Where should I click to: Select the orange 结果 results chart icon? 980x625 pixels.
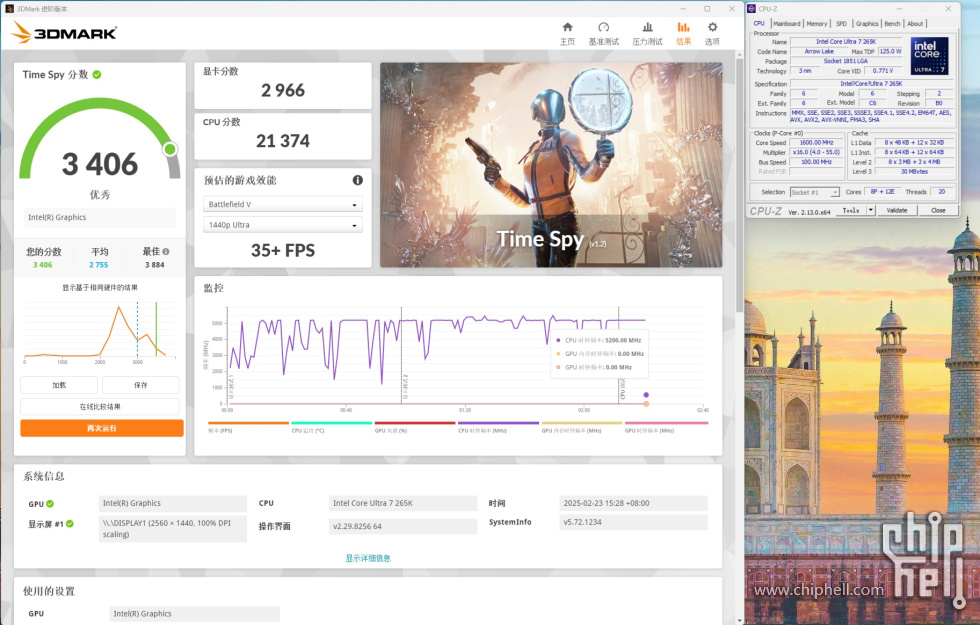click(x=684, y=28)
